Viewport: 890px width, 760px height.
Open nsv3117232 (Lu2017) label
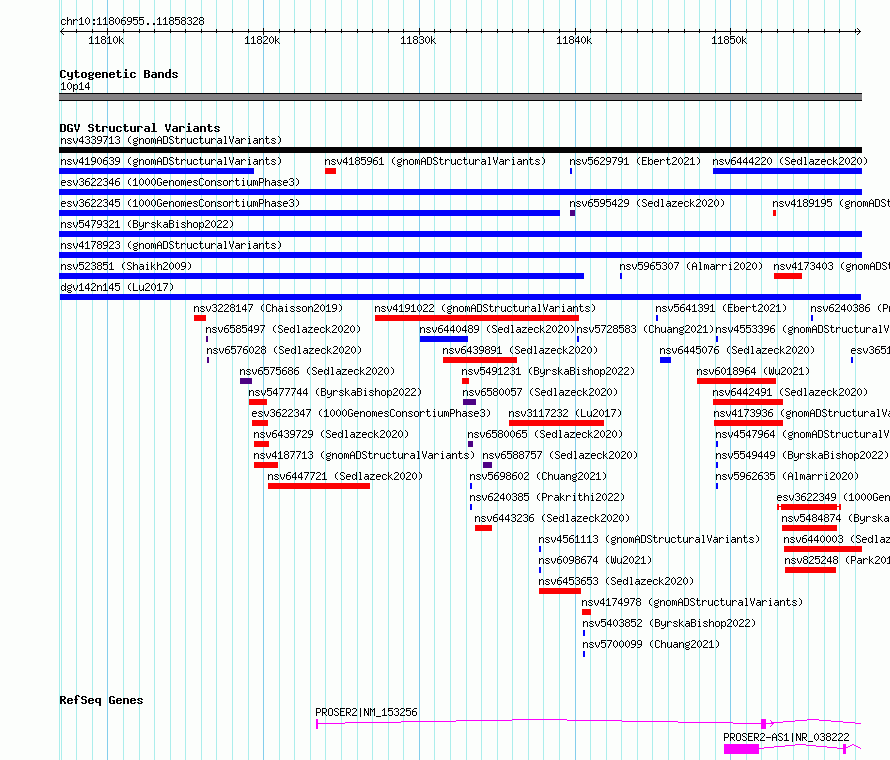click(565, 413)
